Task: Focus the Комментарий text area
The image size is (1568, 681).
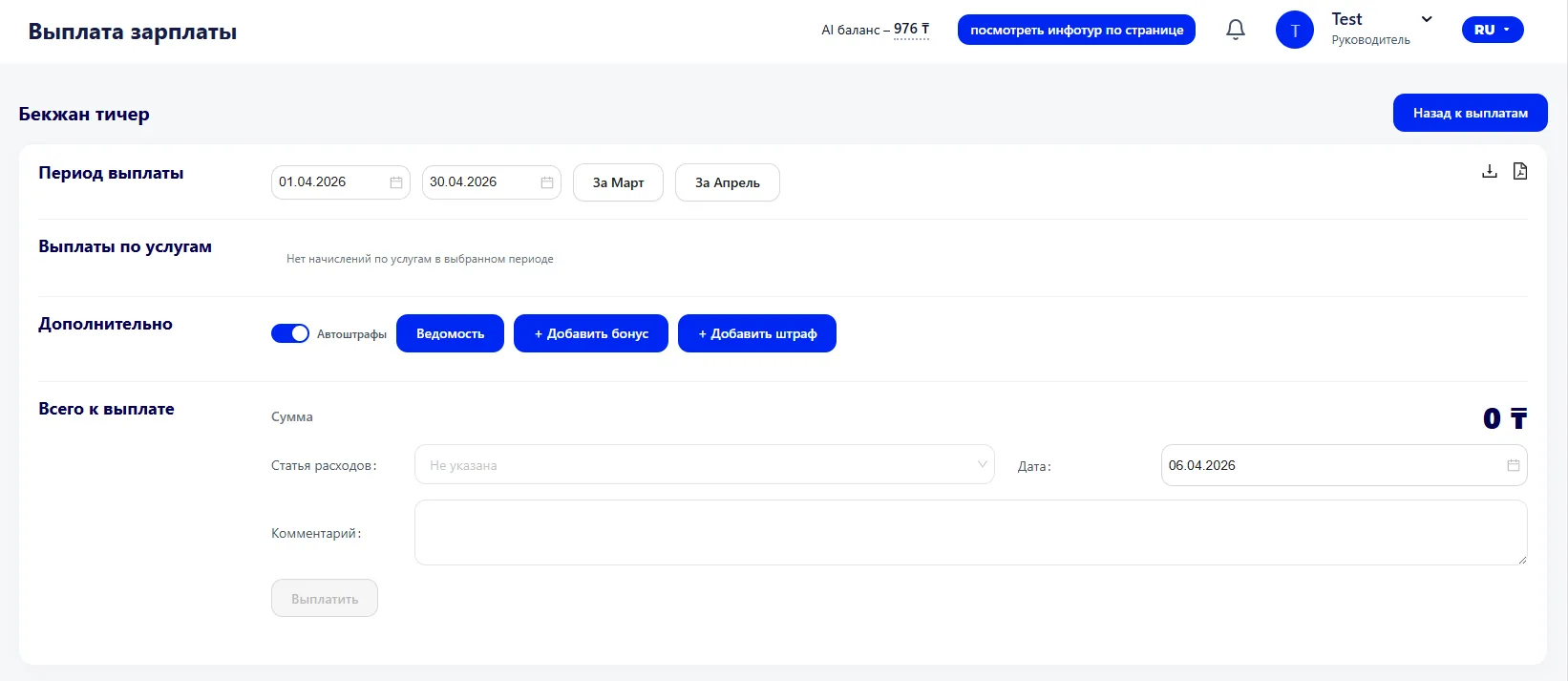Action: (x=970, y=533)
